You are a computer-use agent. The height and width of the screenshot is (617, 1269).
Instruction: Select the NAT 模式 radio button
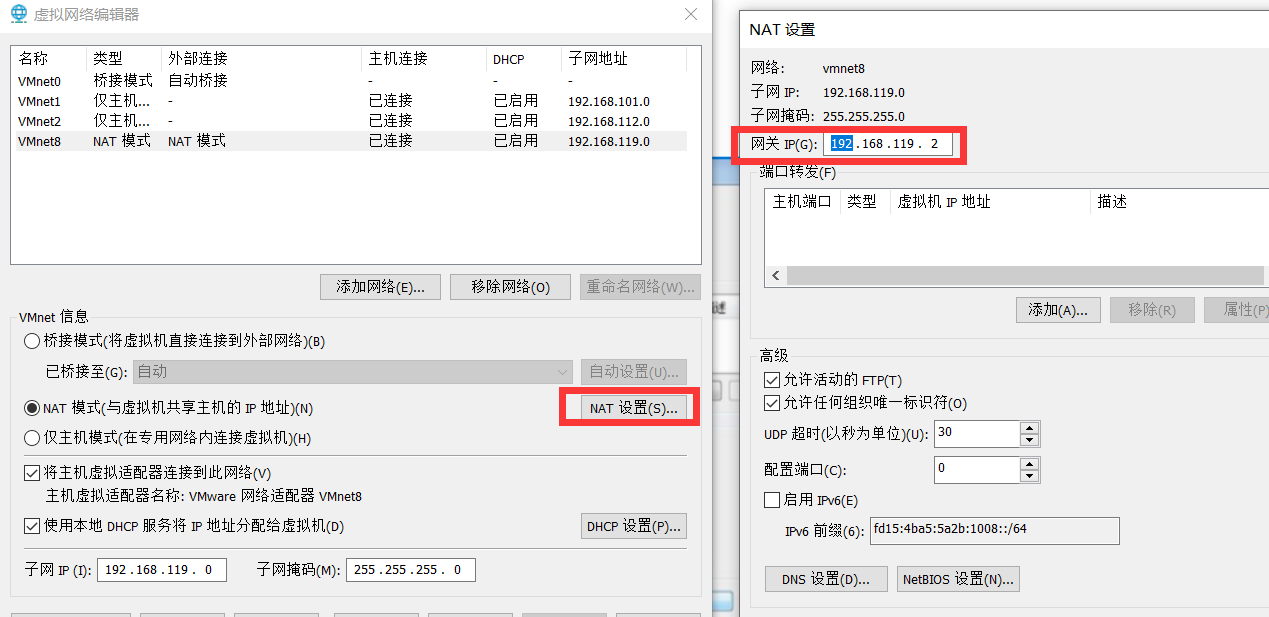[x=31, y=408]
